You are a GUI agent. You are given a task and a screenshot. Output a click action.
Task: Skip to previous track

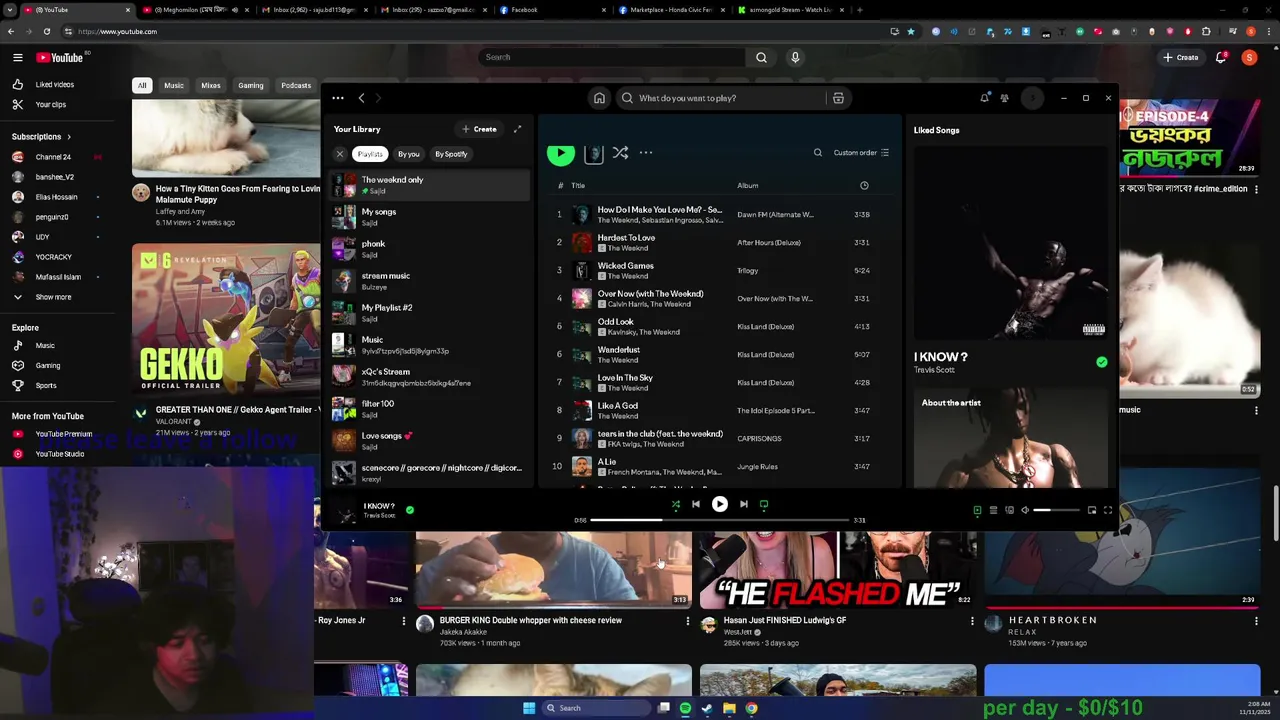pos(696,504)
